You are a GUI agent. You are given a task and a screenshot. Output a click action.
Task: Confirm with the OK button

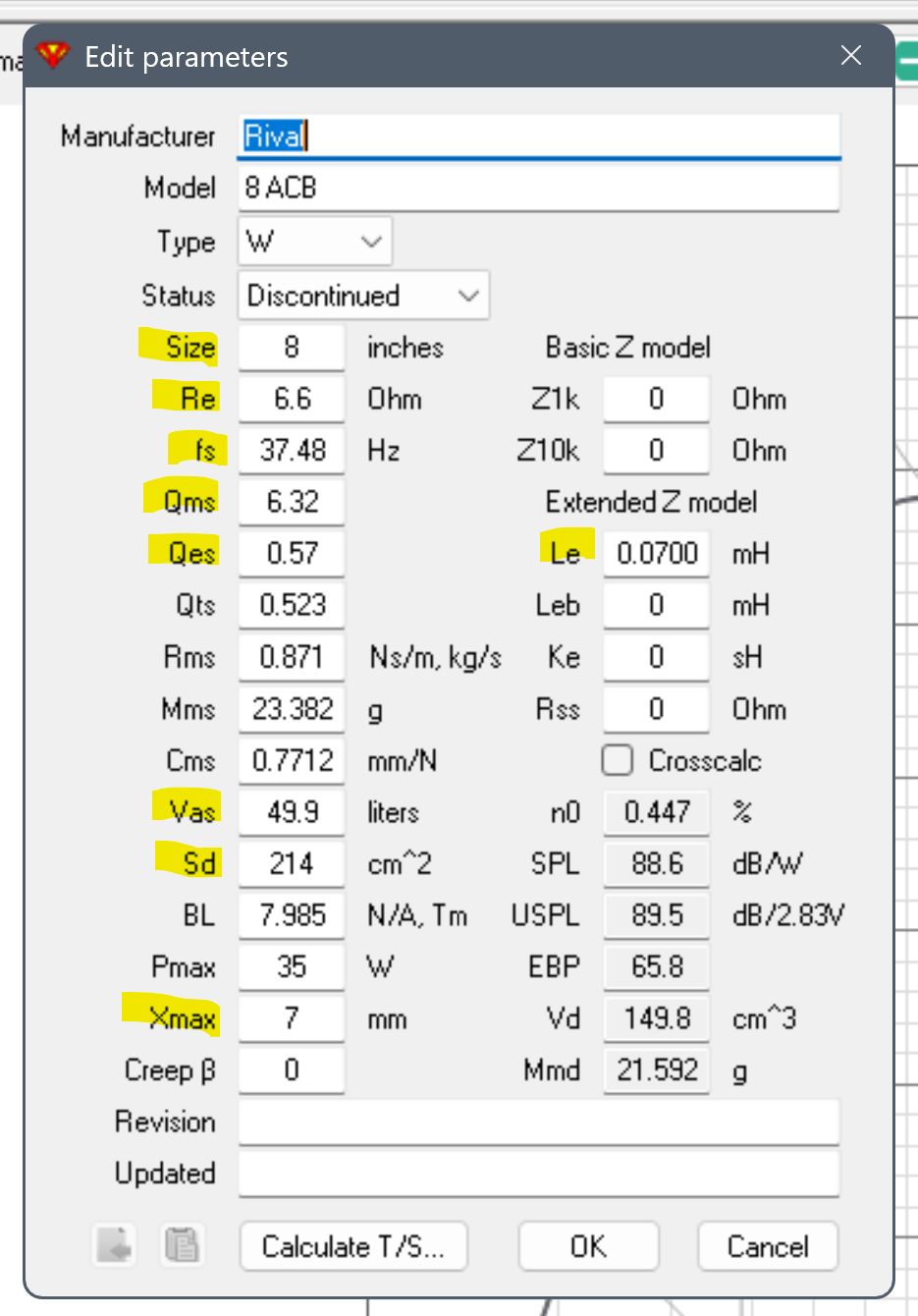[x=588, y=1246]
